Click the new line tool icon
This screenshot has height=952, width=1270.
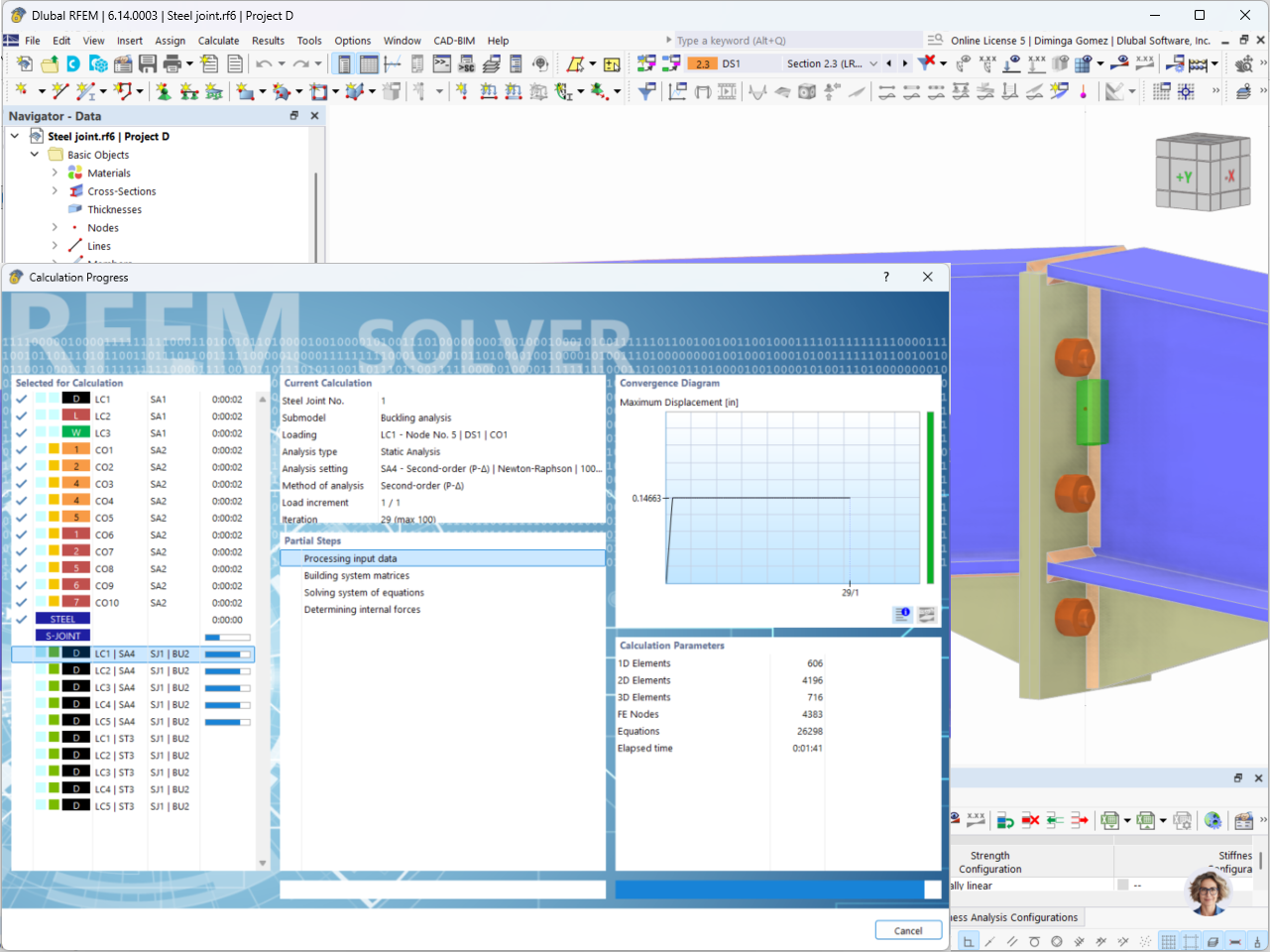(60, 91)
